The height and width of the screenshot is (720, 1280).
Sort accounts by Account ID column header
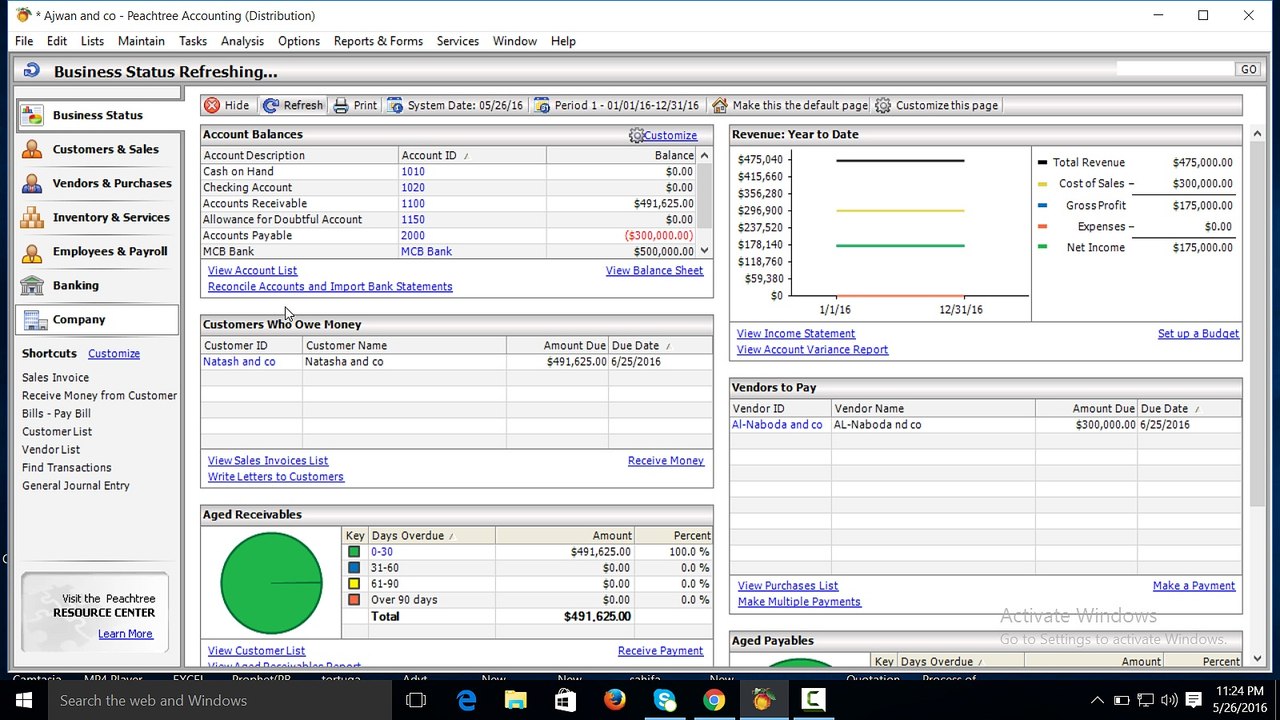[472, 156]
